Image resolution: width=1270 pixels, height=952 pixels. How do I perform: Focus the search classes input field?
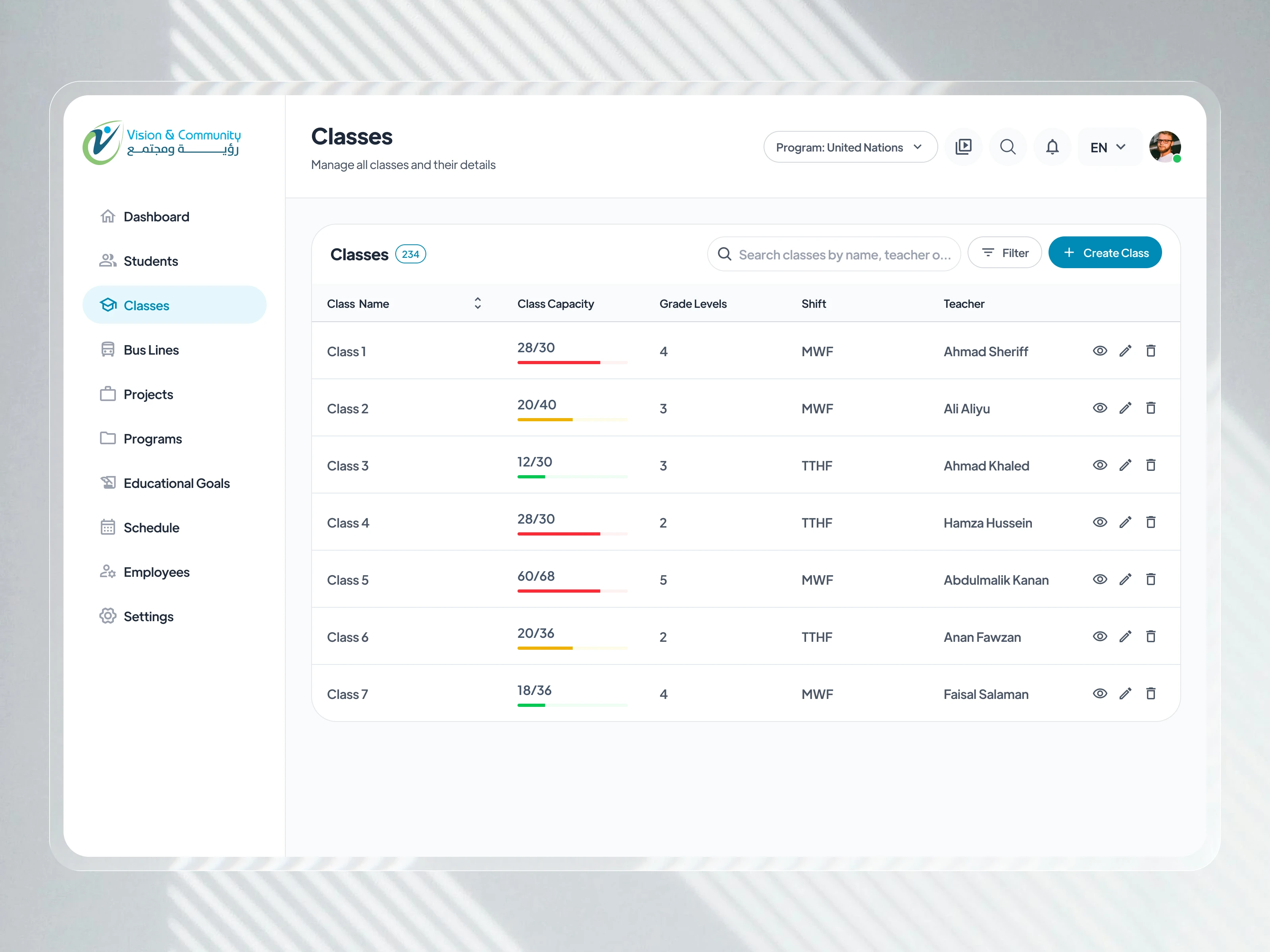point(844,255)
